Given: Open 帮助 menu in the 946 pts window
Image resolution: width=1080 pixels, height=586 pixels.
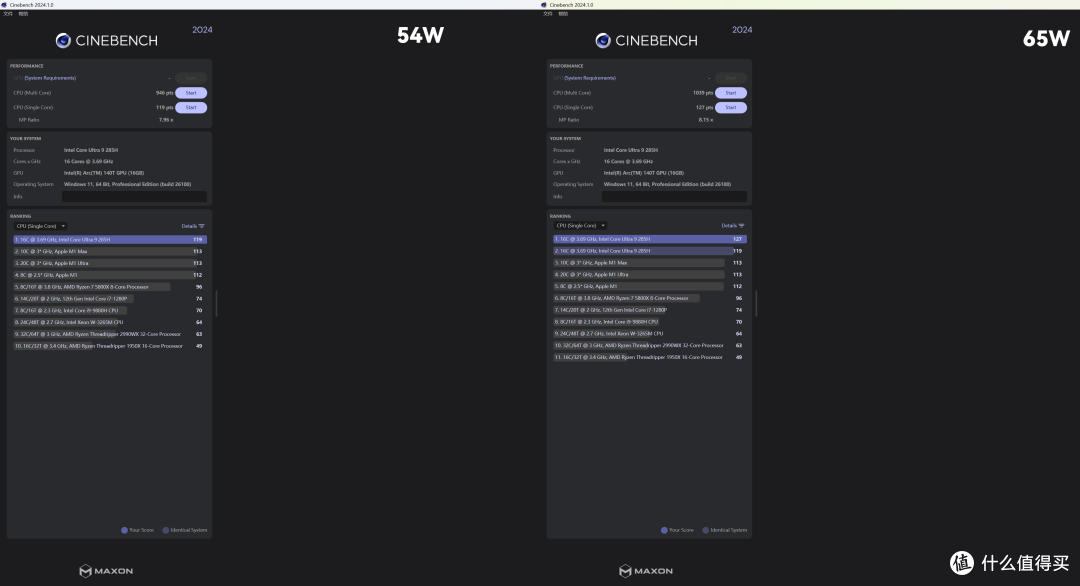Looking at the screenshot, I should 23,14.
